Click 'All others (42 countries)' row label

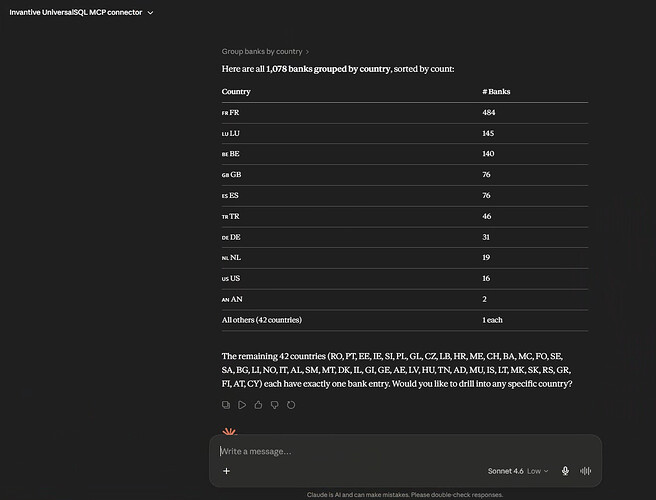coord(261,320)
